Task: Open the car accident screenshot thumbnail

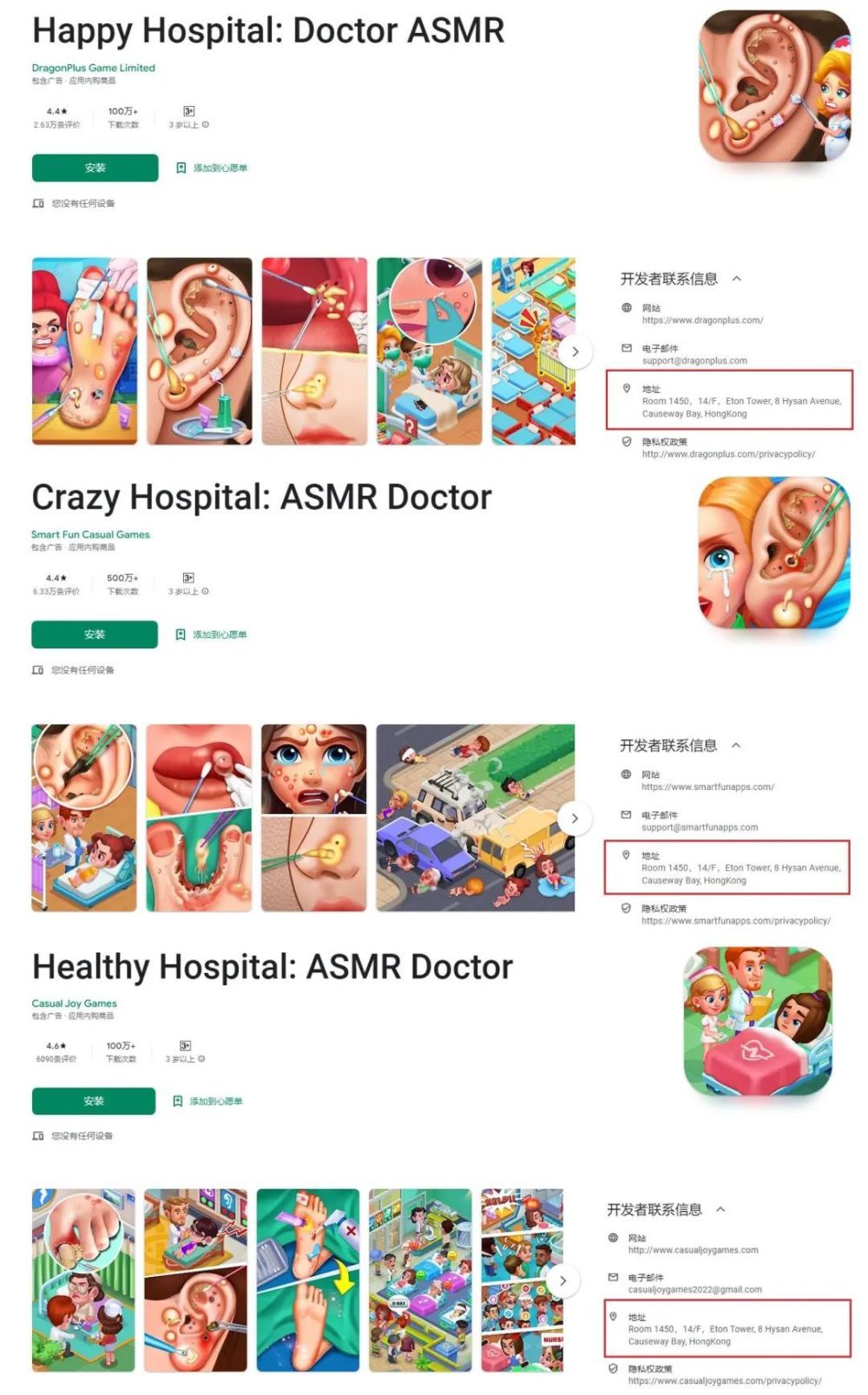Action: 476,818
